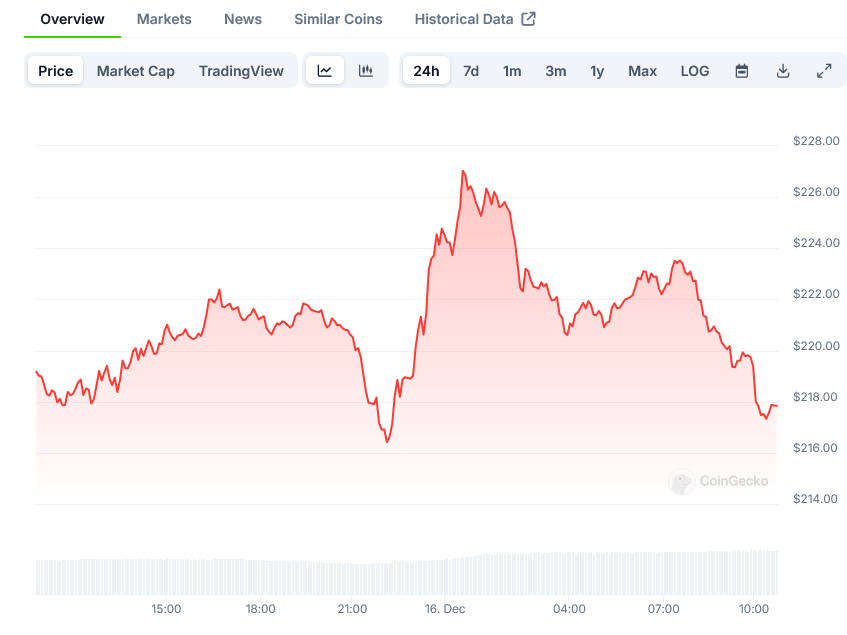Switch chart to TradingView mode
The image size is (847, 635).
pyautogui.click(x=241, y=71)
